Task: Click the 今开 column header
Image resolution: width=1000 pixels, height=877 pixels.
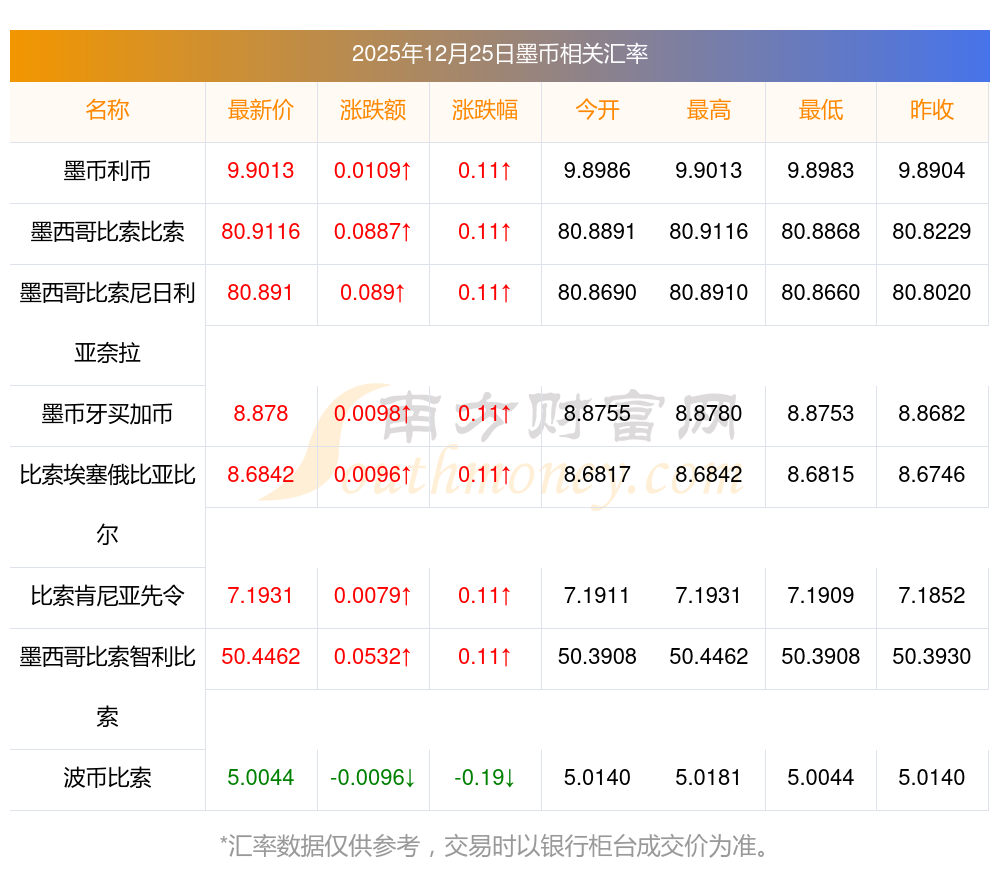Action: (x=597, y=110)
